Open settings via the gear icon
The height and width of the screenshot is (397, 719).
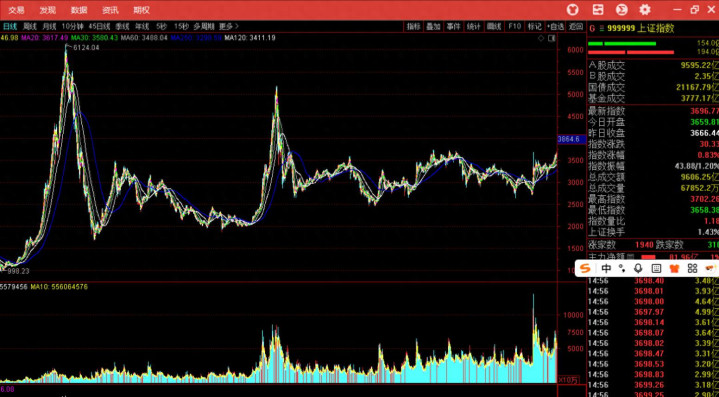[645, 10]
